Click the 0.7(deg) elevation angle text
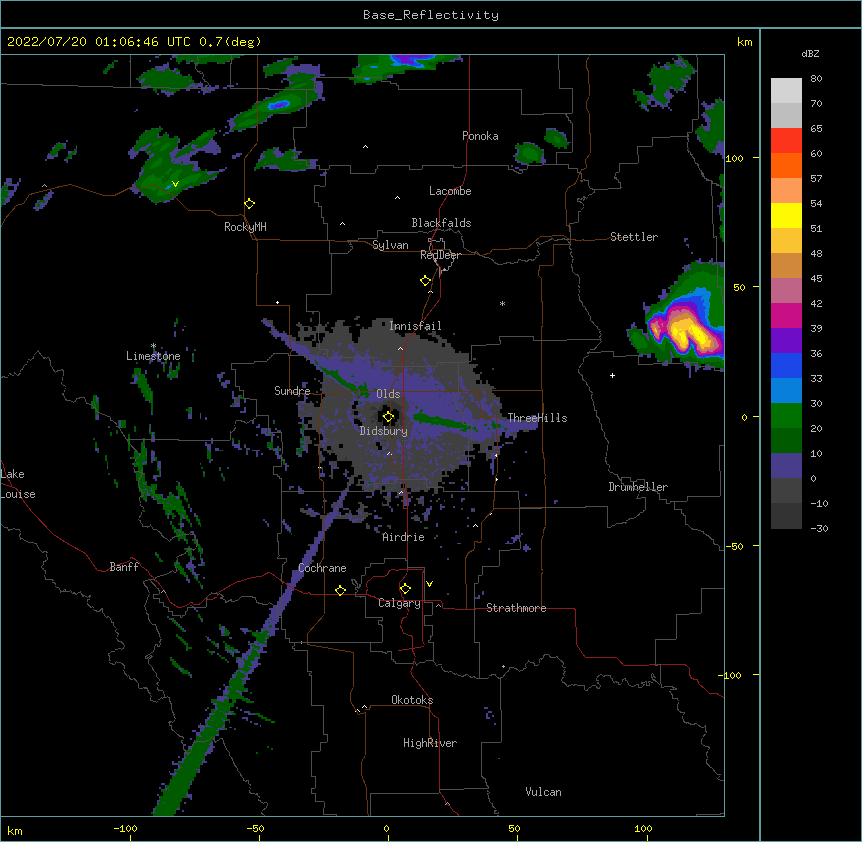The width and height of the screenshot is (862, 842). point(230,42)
